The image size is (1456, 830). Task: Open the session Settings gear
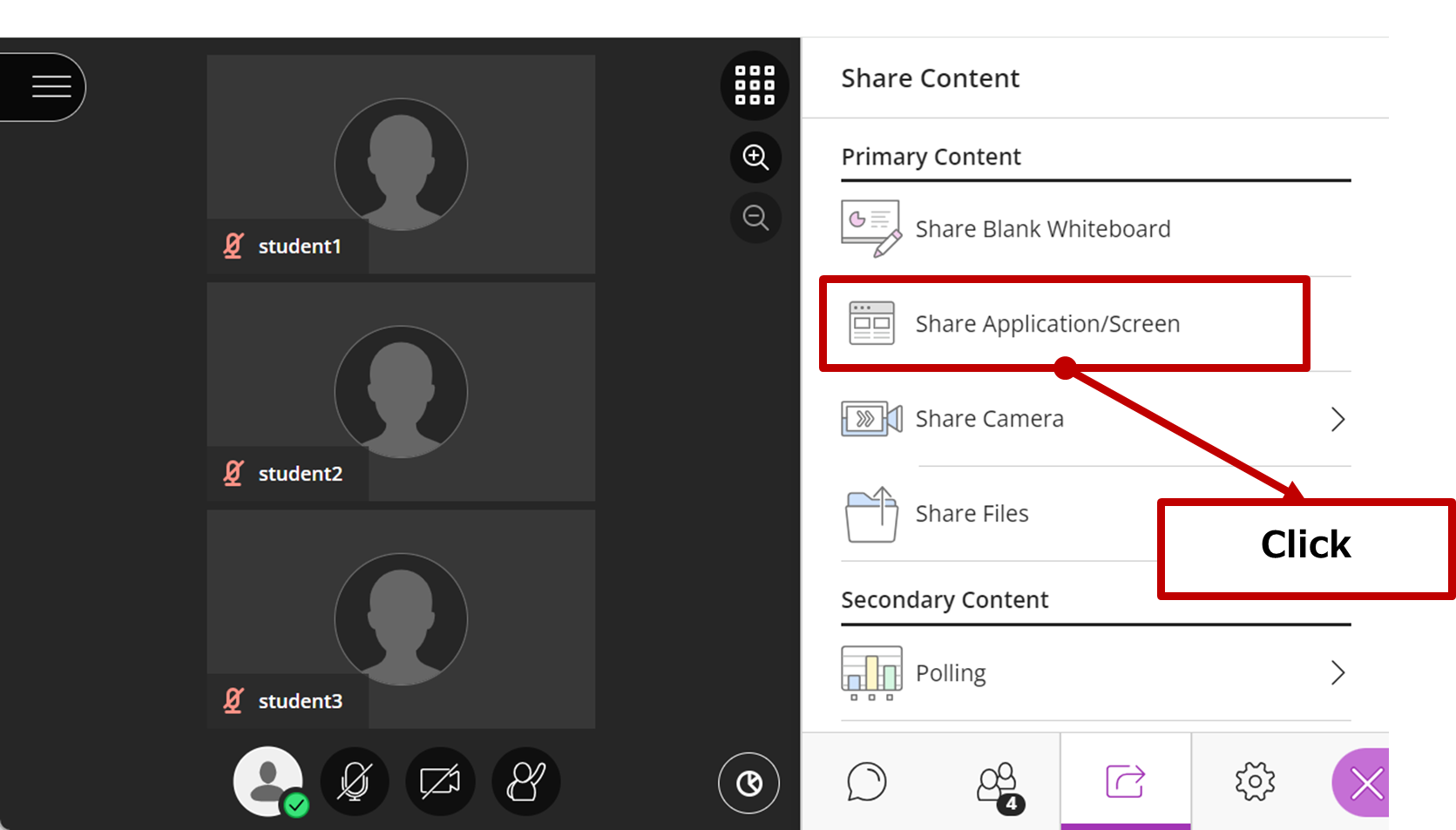point(1255,782)
